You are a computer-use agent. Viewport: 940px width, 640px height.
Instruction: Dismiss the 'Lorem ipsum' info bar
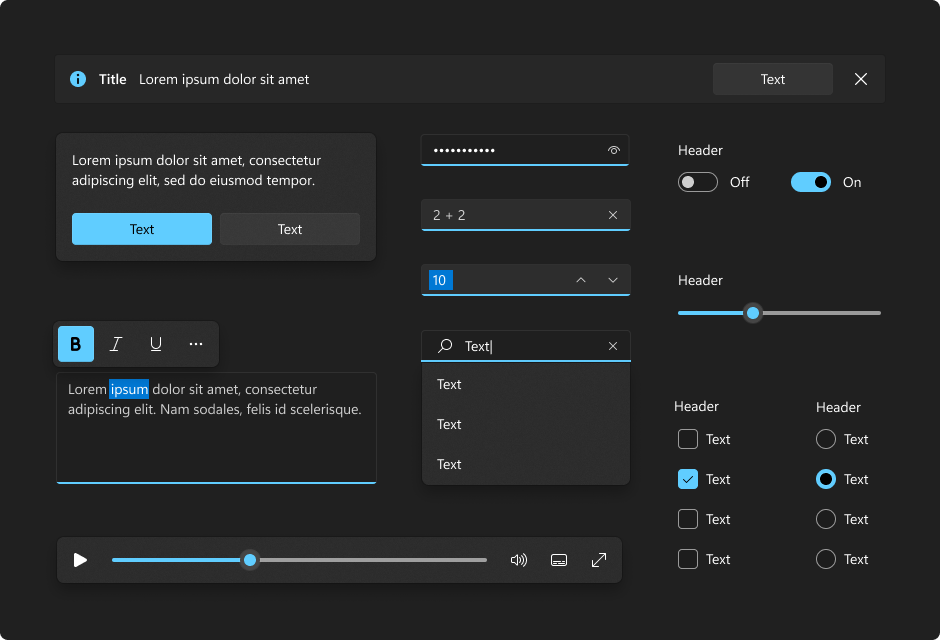(860, 79)
